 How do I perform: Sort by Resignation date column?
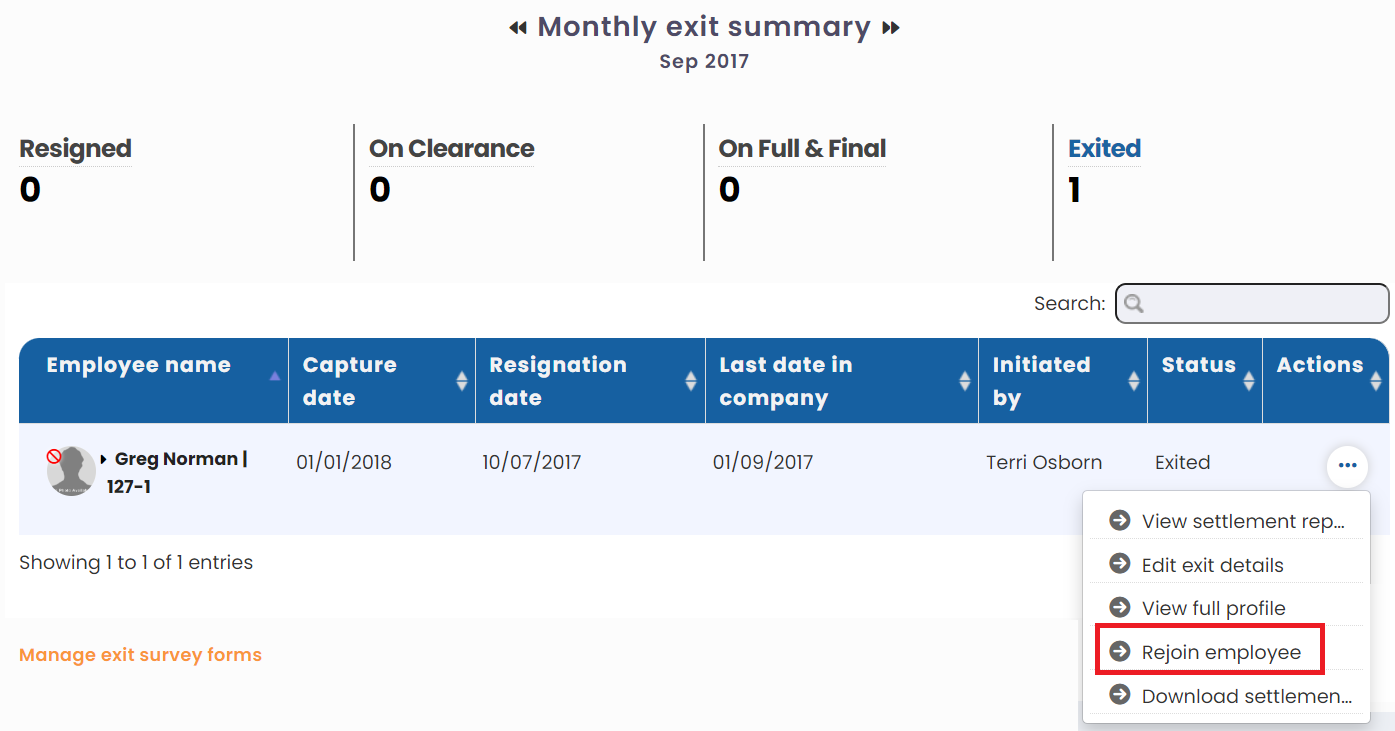590,380
